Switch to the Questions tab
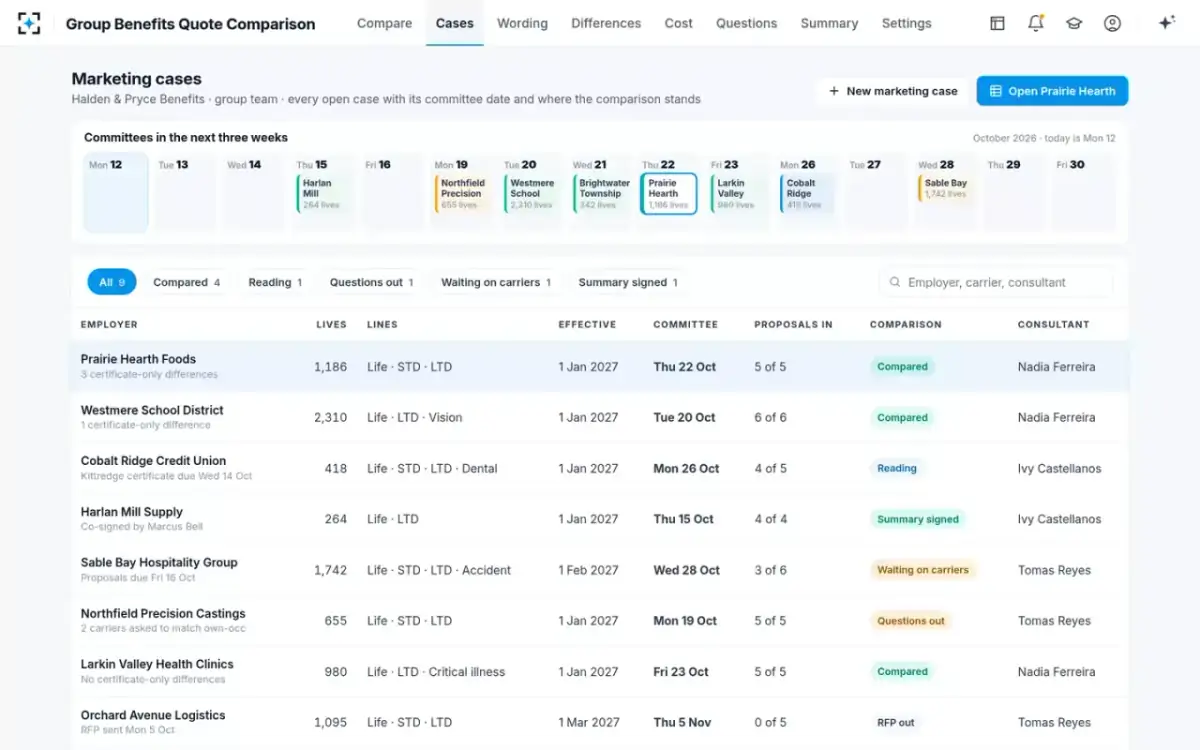This screenshot has height=750, width=1200. (x=746, y=23)
